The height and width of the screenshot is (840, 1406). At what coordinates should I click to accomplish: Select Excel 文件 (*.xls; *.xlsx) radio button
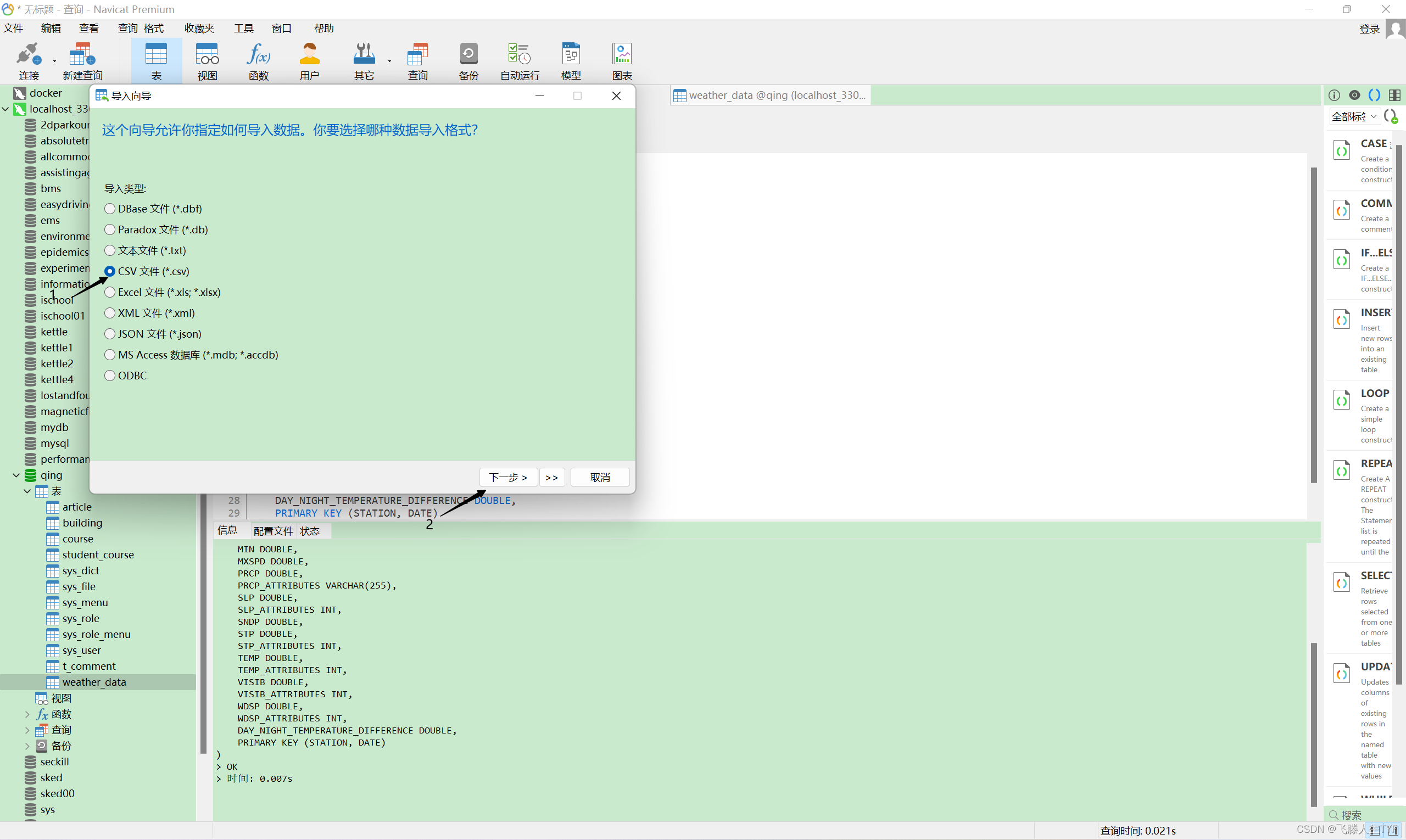click(109, 291)
